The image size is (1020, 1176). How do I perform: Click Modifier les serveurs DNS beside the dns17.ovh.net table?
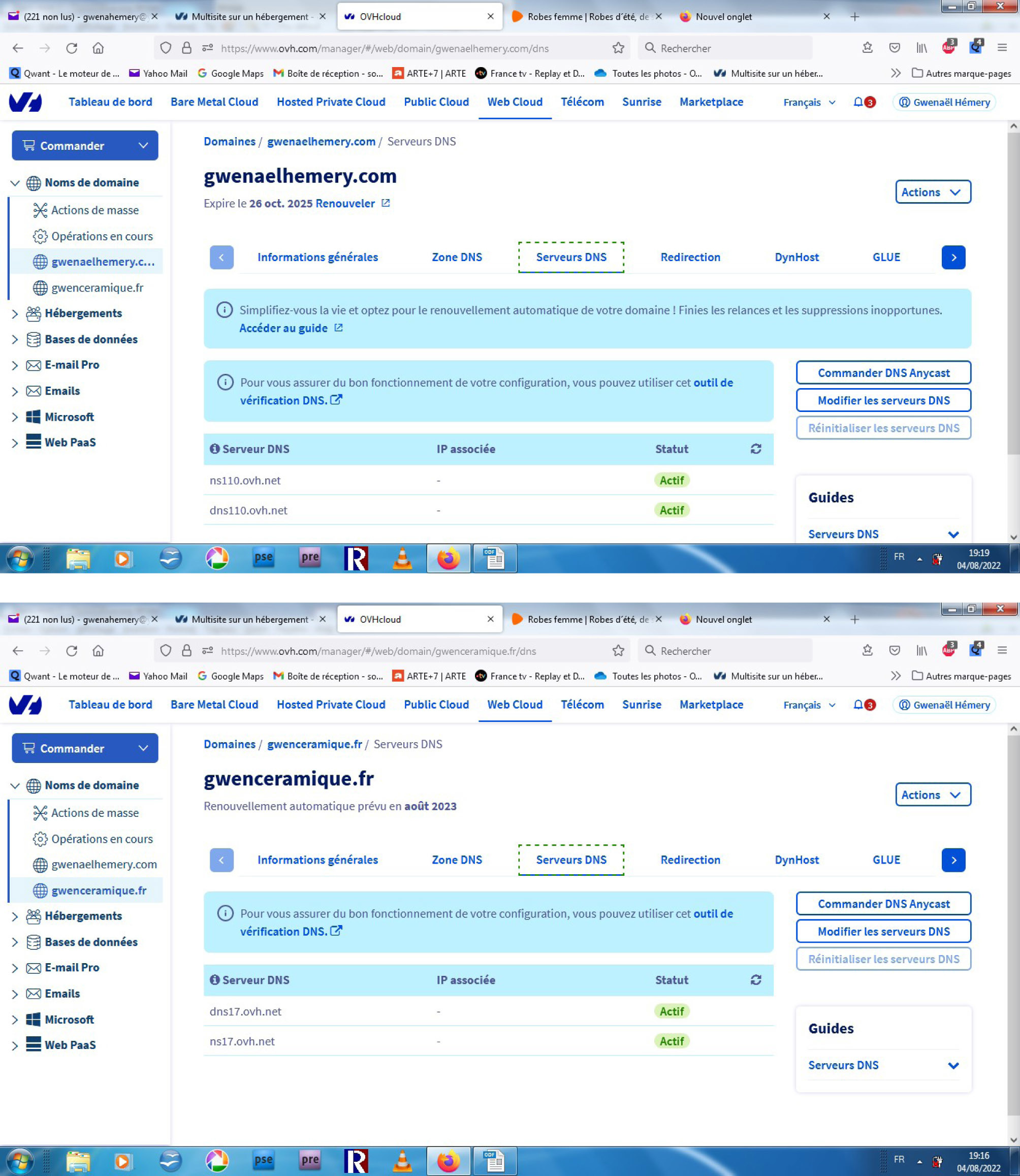click(x=883, y=931)
